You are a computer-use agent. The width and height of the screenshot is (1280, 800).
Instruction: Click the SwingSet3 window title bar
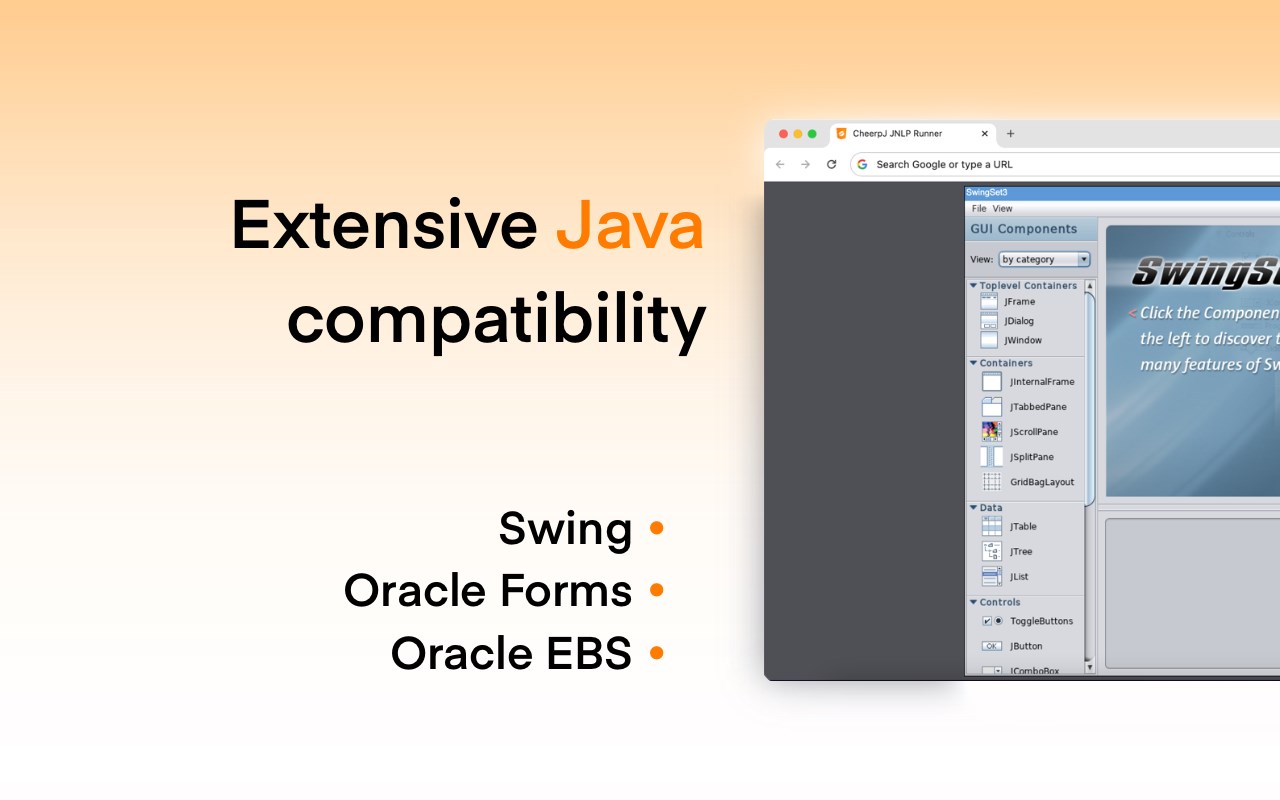pos(1122,193)
